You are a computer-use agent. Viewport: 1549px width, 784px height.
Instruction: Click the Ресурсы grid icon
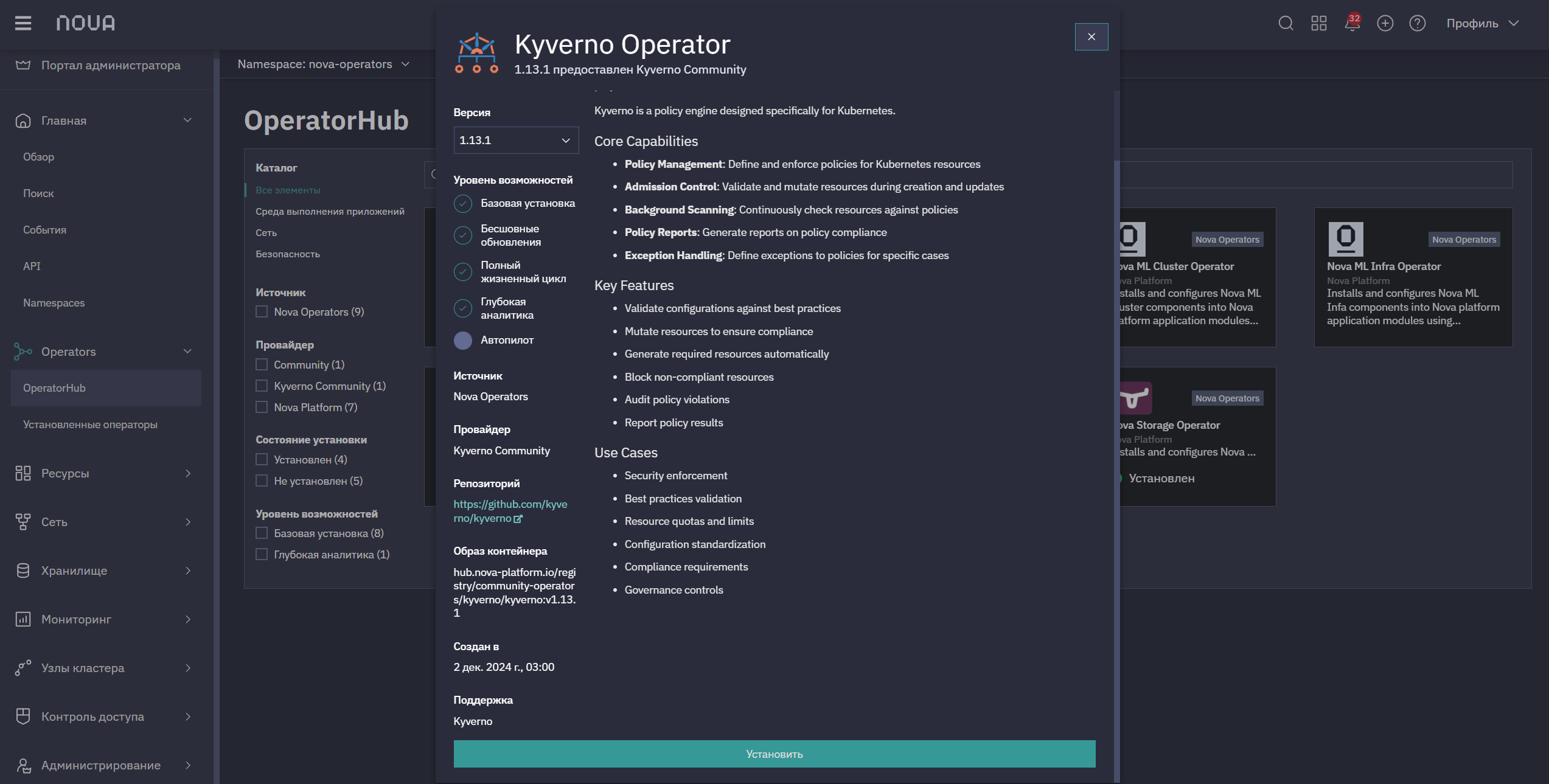click(23, 473)
